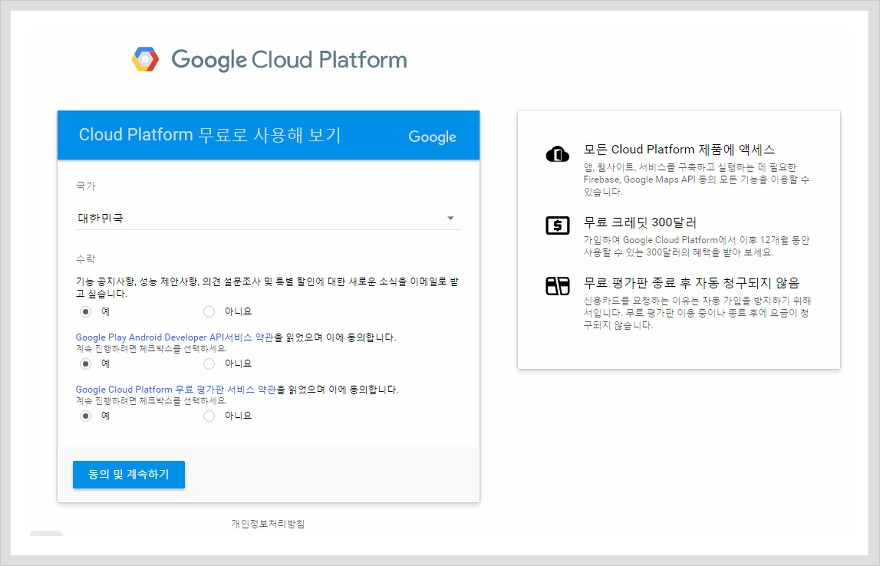Click the country dropdown arrow
The height and width of the screenshot is (566, 880).
point(450,218)
